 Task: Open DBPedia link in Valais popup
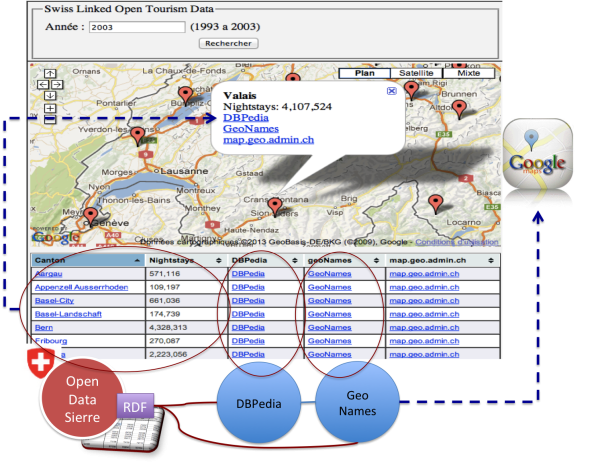246,118
